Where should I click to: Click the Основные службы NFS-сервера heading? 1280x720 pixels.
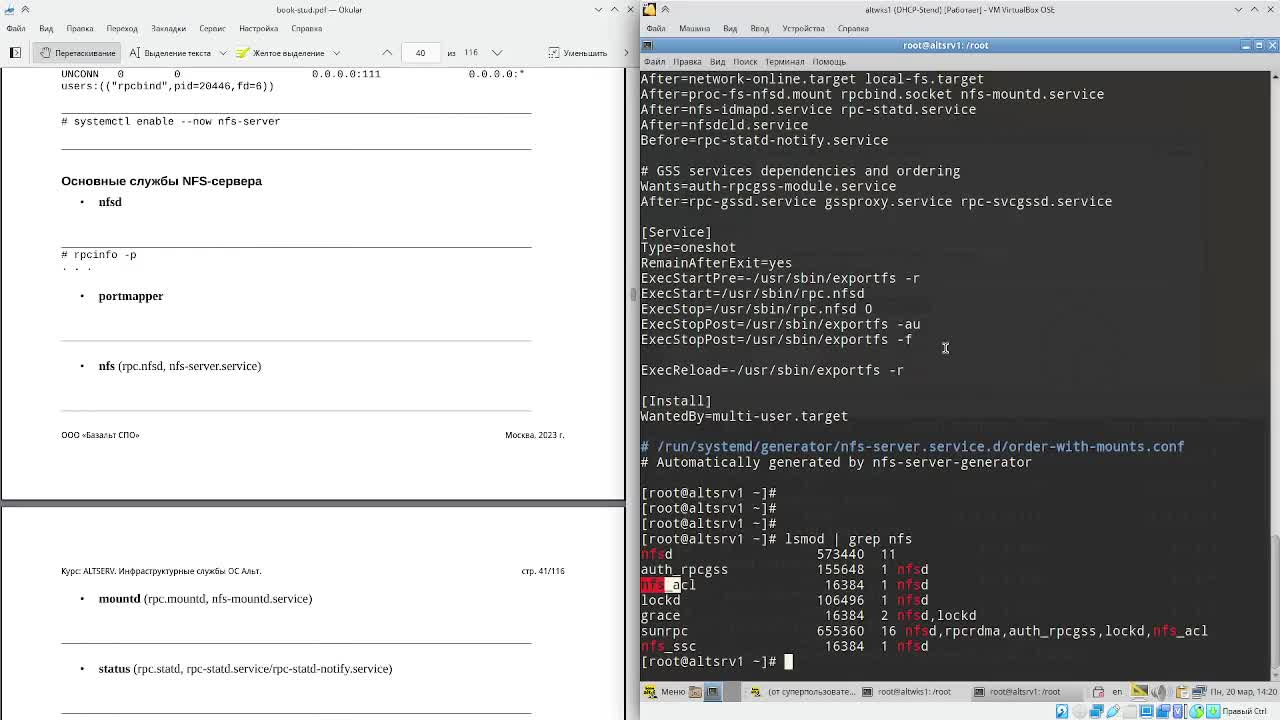coord(161,181)
